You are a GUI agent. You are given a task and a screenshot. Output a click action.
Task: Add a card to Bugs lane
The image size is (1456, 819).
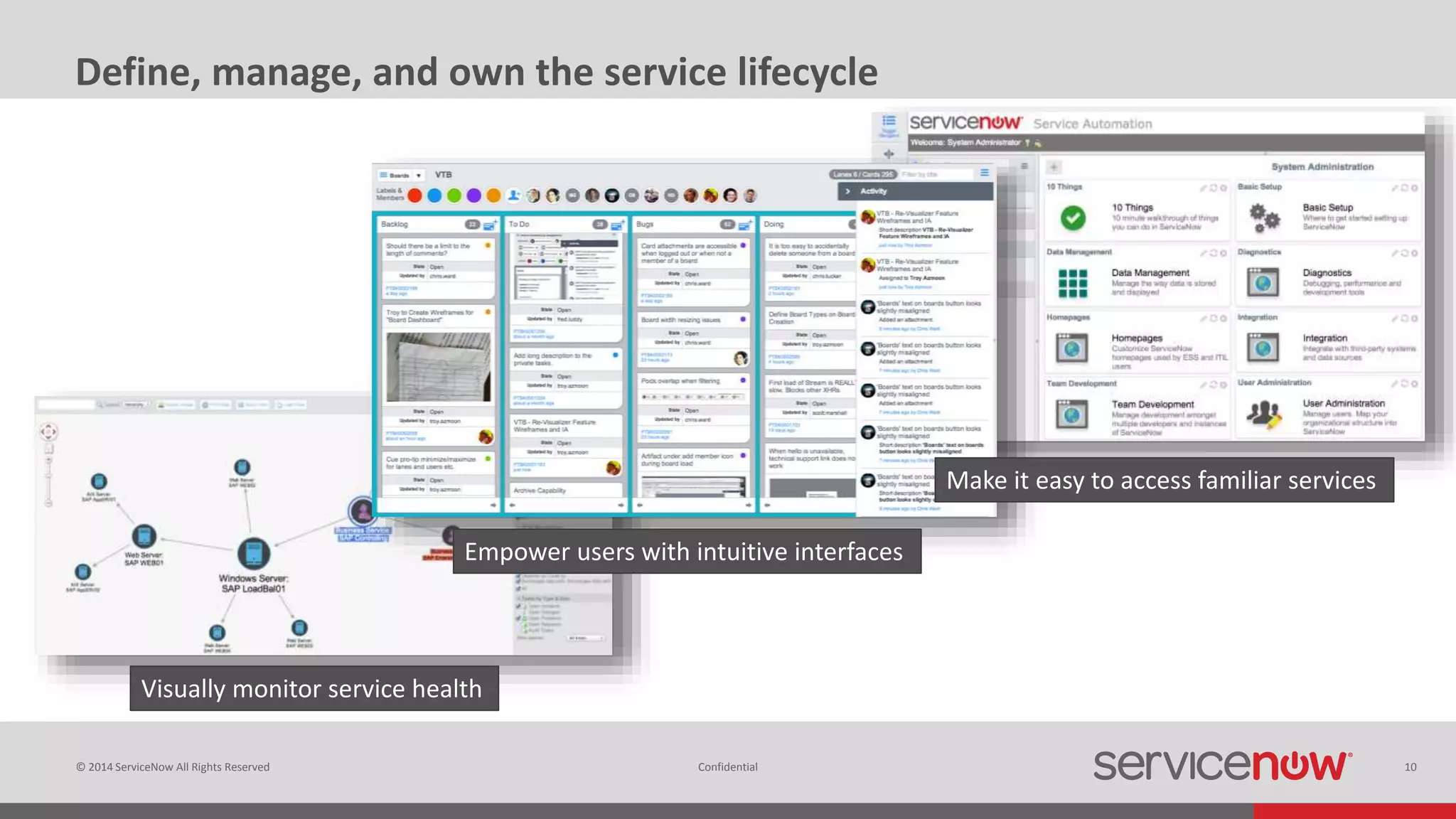click(x=744, y=225)
